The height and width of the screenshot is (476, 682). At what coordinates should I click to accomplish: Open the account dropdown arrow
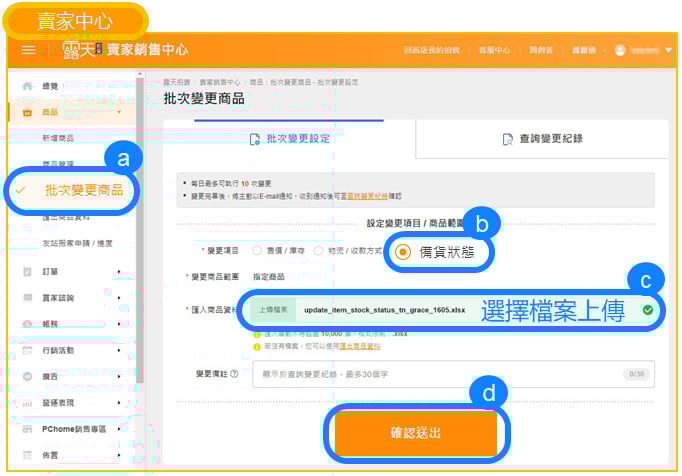668,50
